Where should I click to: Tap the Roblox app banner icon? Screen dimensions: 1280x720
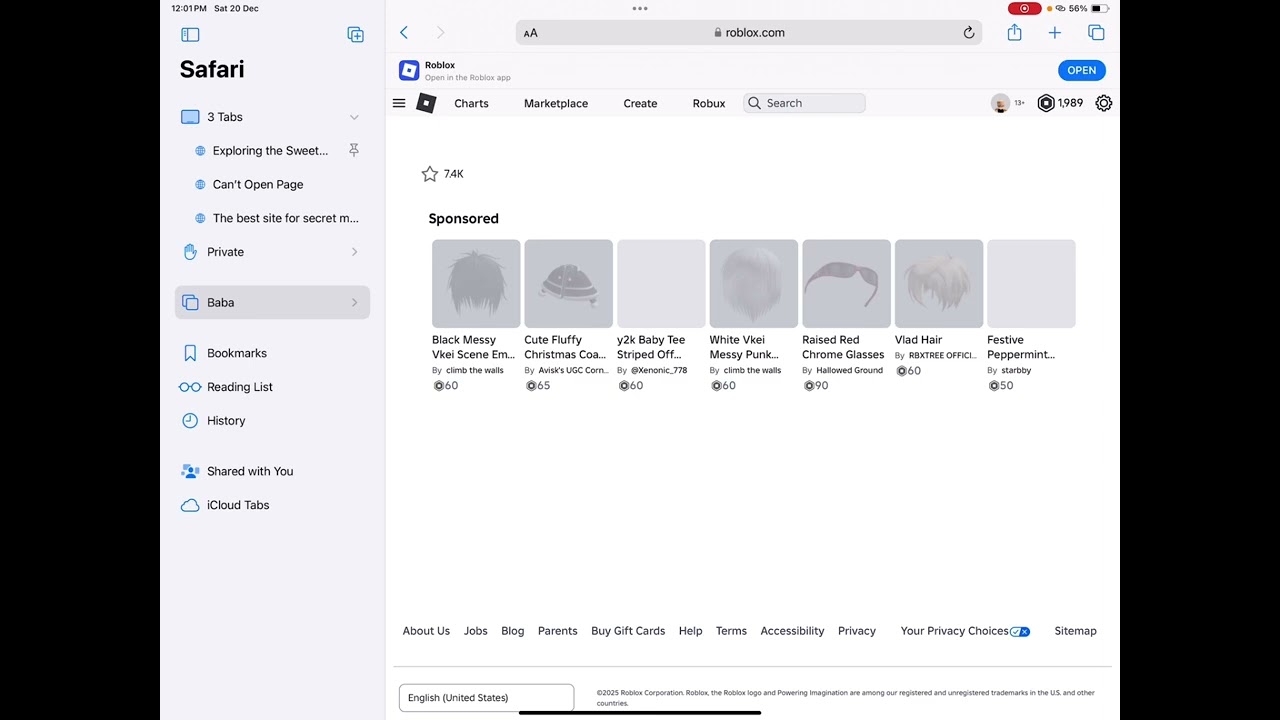point(409,70)
